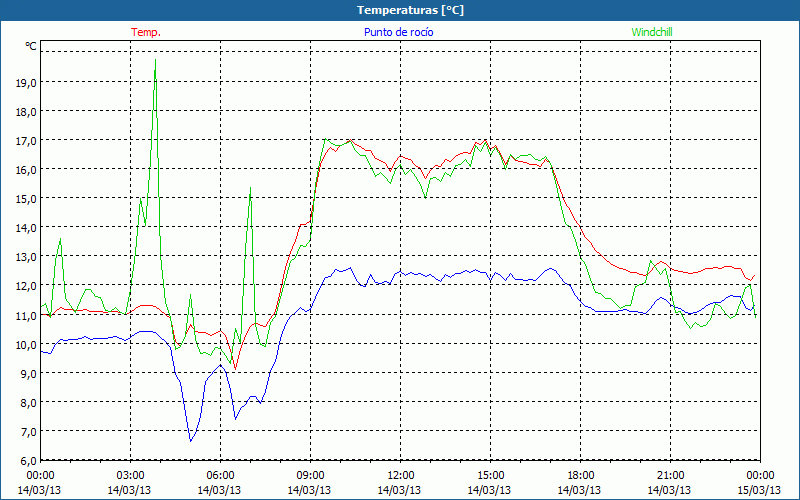Click the 10,0 y-axis value

26,344
